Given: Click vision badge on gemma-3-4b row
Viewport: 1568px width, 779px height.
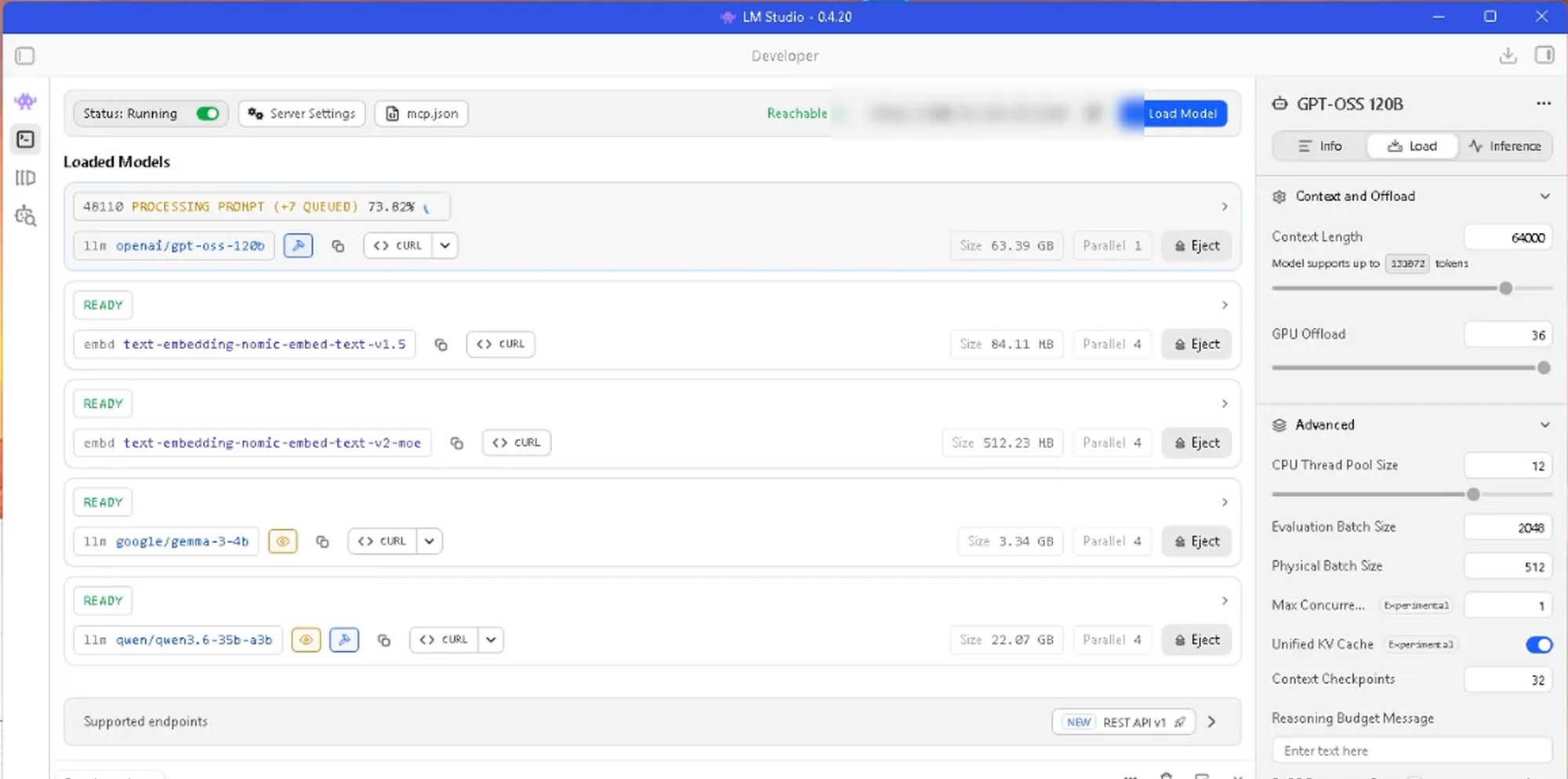Looking at the screenshot, I should click(x=283, y=541).
